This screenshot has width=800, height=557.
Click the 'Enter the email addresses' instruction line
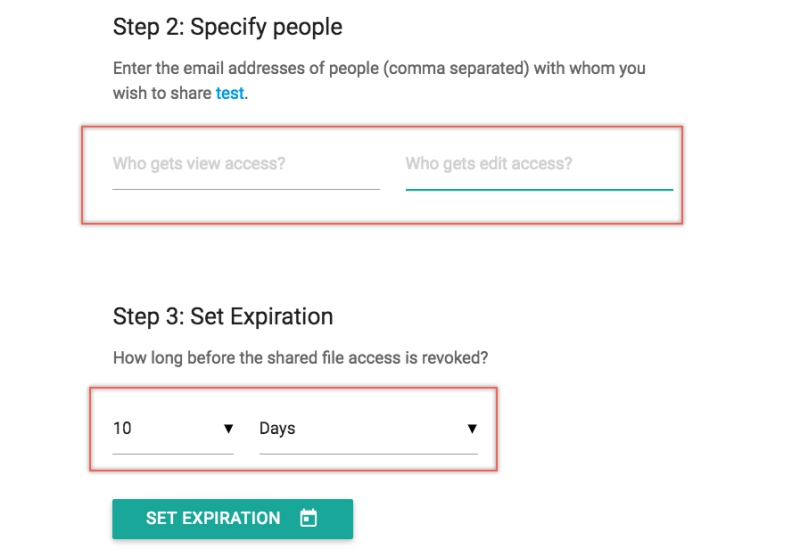(x=379, y=69)
